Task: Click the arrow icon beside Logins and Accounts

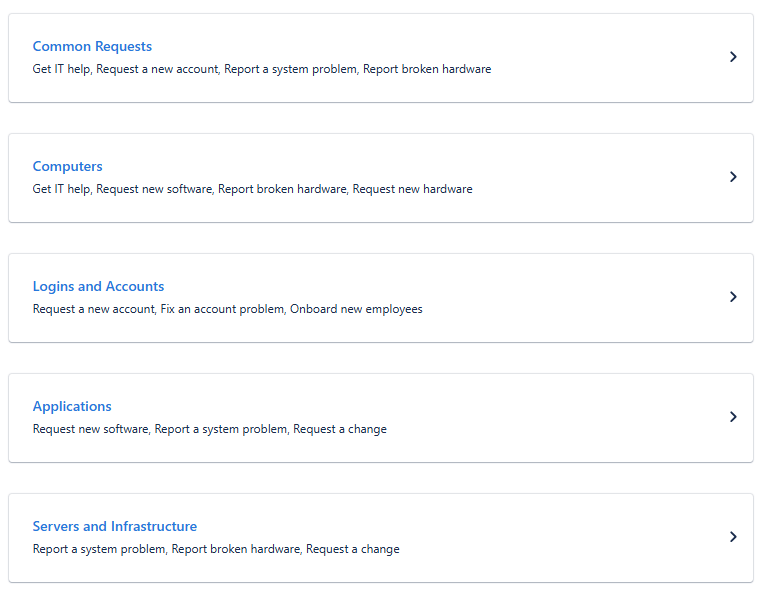Action: [733, 297]
